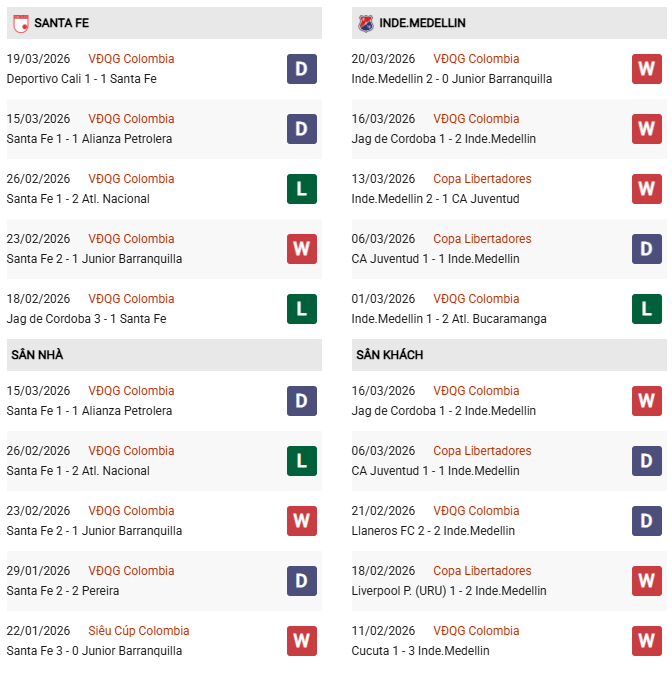The height and width of the screenshot is (677, 672).
Task: Click win badge for Inde.Medellin 2-0 Junior Barranquilla
Action: (x=646, y=69)
